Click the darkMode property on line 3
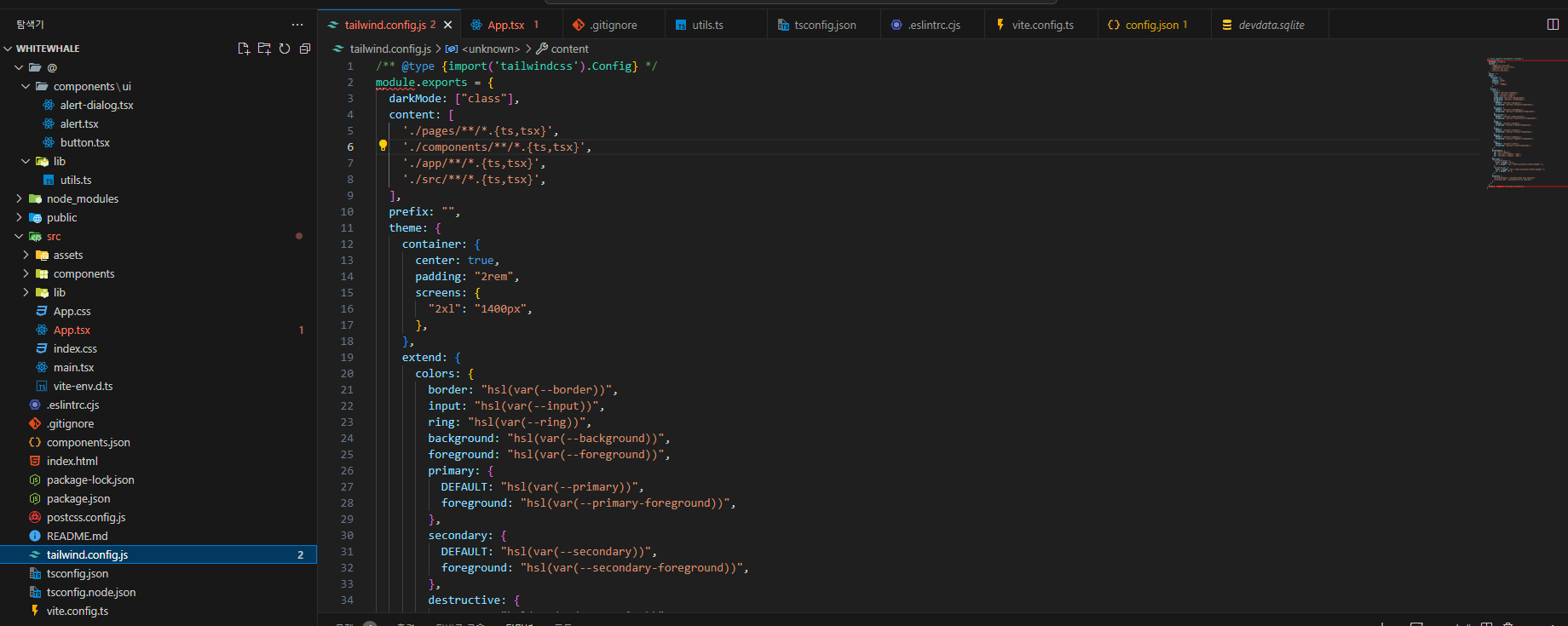The width and height of the screenshot is (1568, 626). [415, 98]
